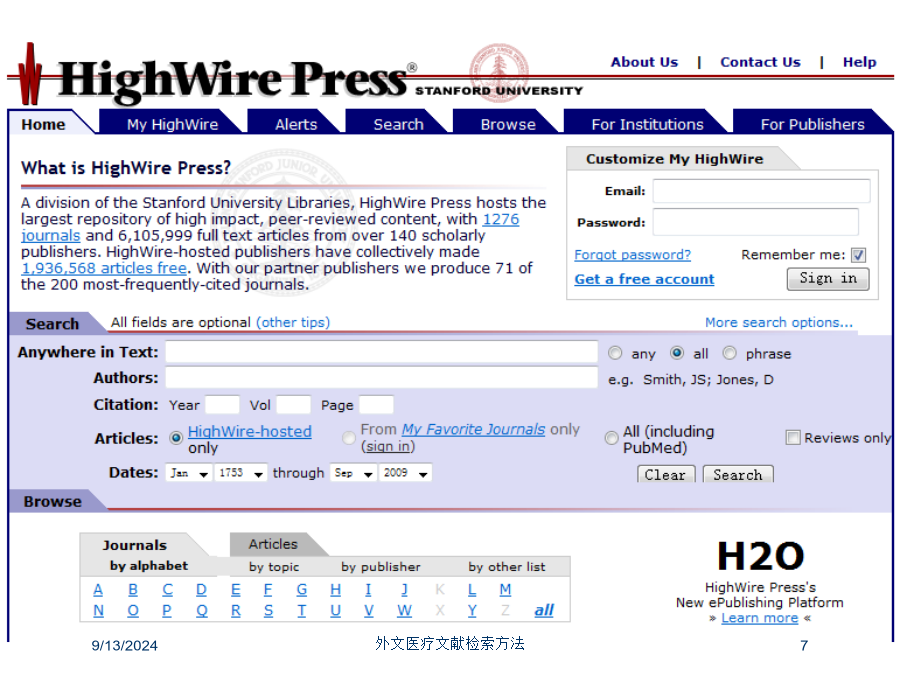Choose by publisher listing
The height and width of the screenshot is (675, 900).
[x=381, y=567]
